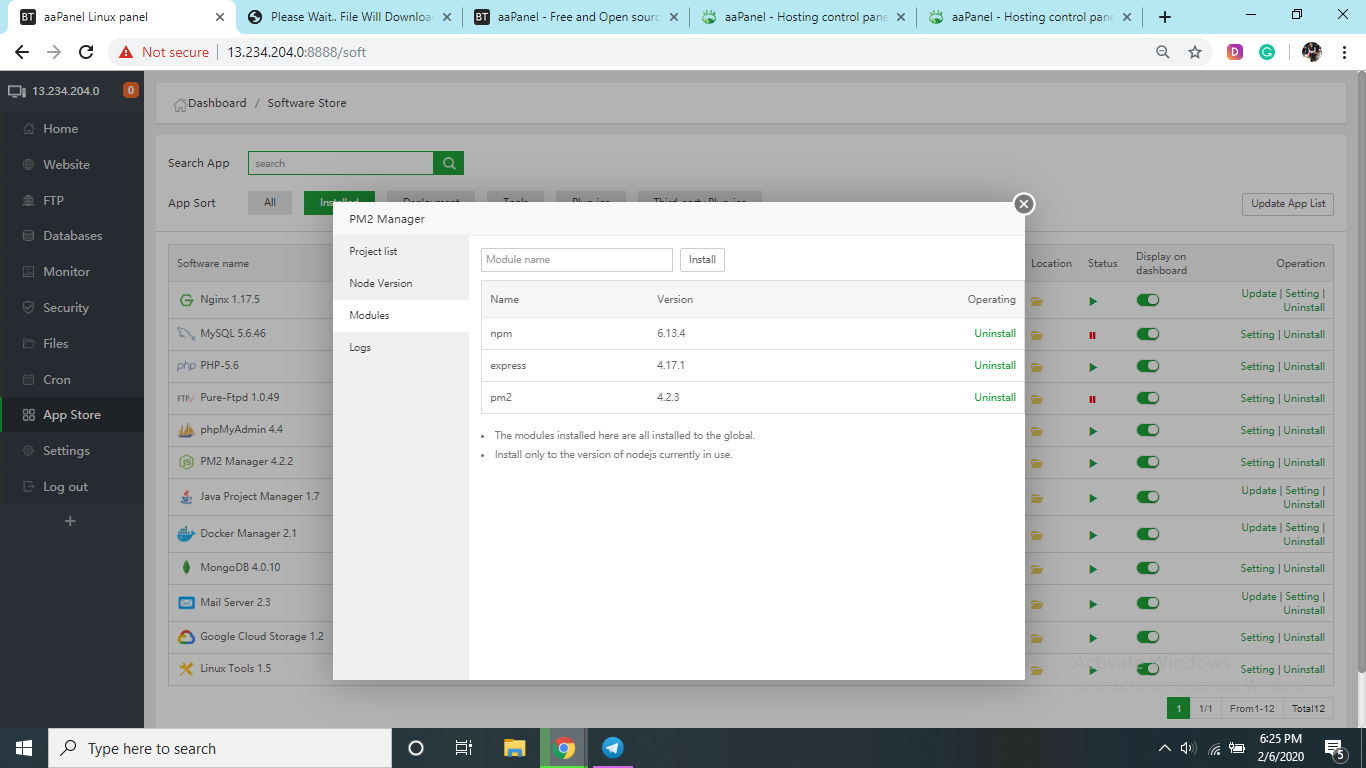Click the MySQL red paused status icon
1366x768 pixels.
[x=1092, y=335]
